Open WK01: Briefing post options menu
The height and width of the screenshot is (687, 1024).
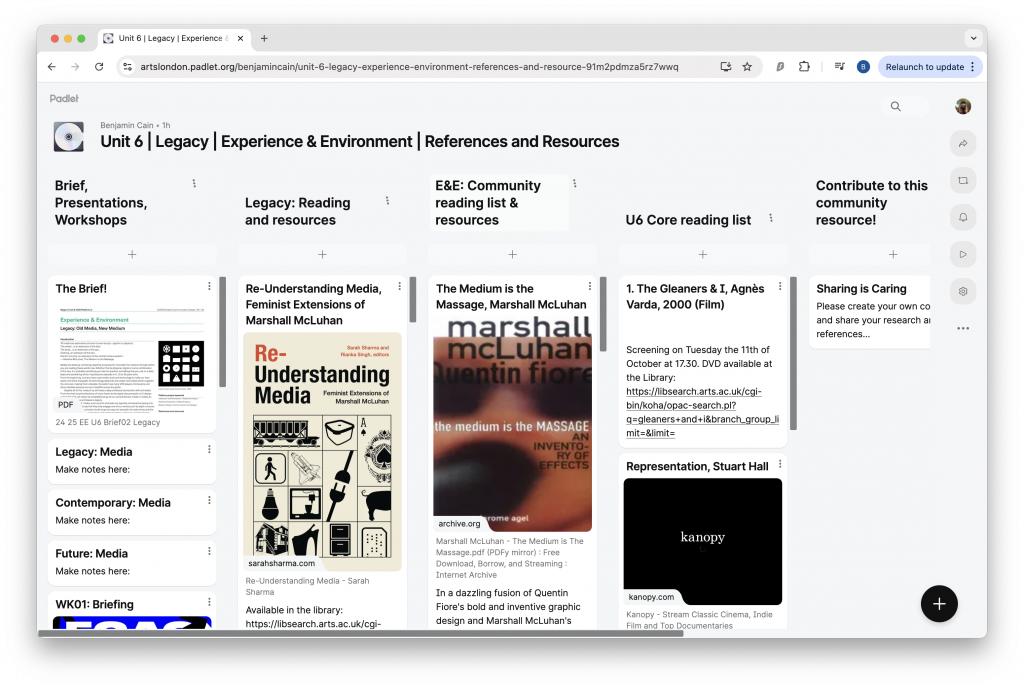pyautogui.click(x=209, y=602)
